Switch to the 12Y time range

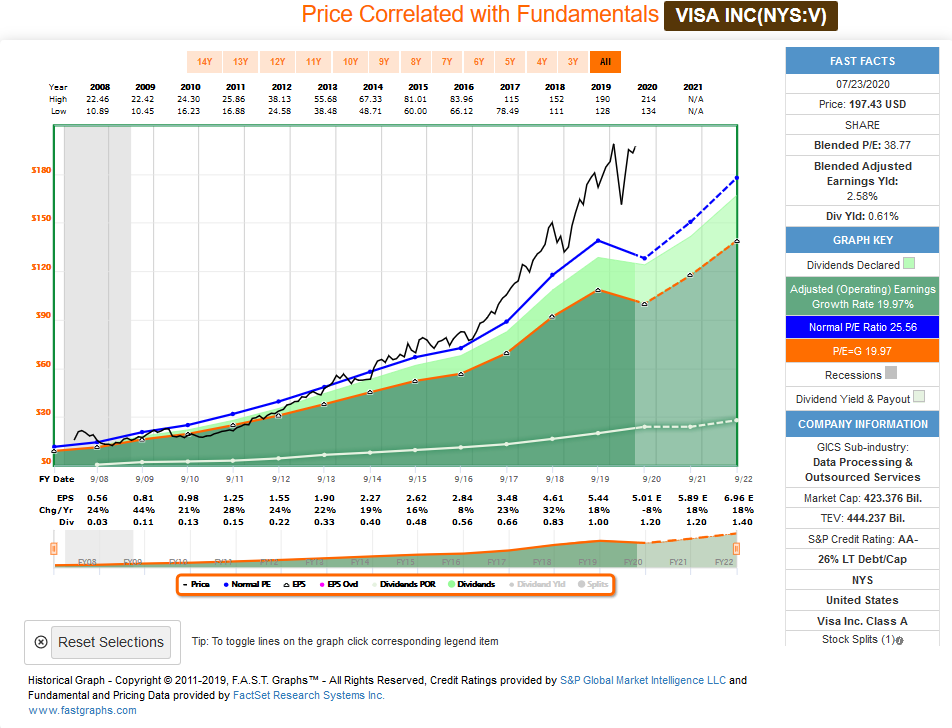tap(277, 62)
